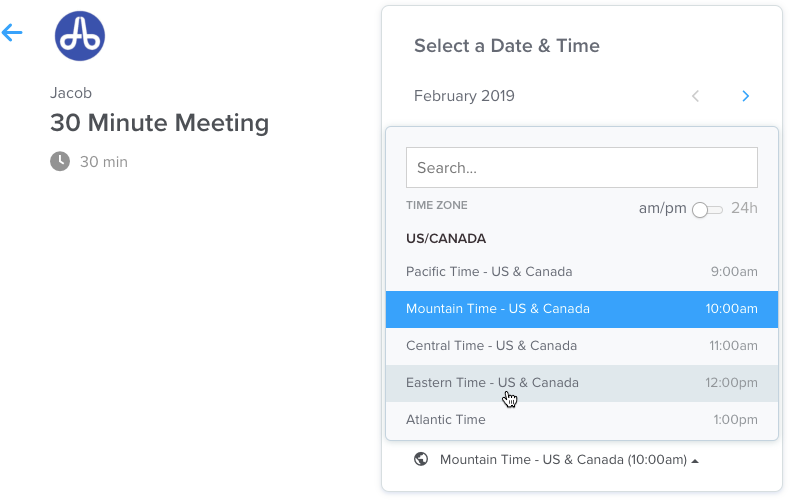Click the clock icon beside 30 min
791x502 pixels.
(60, 161)
